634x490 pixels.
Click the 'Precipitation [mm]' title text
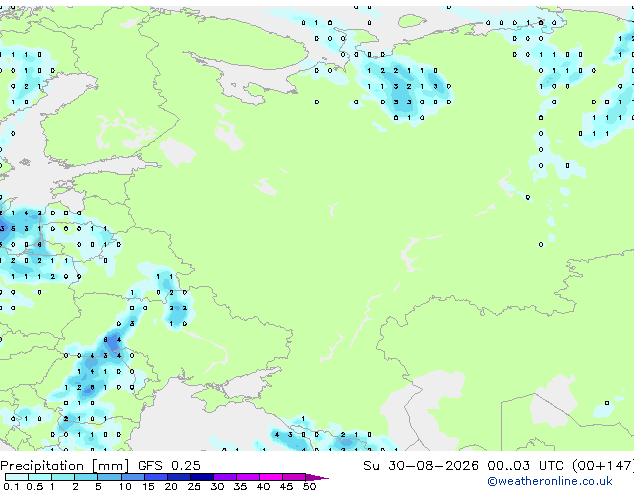pyautogui.click(x=65, y=466)
